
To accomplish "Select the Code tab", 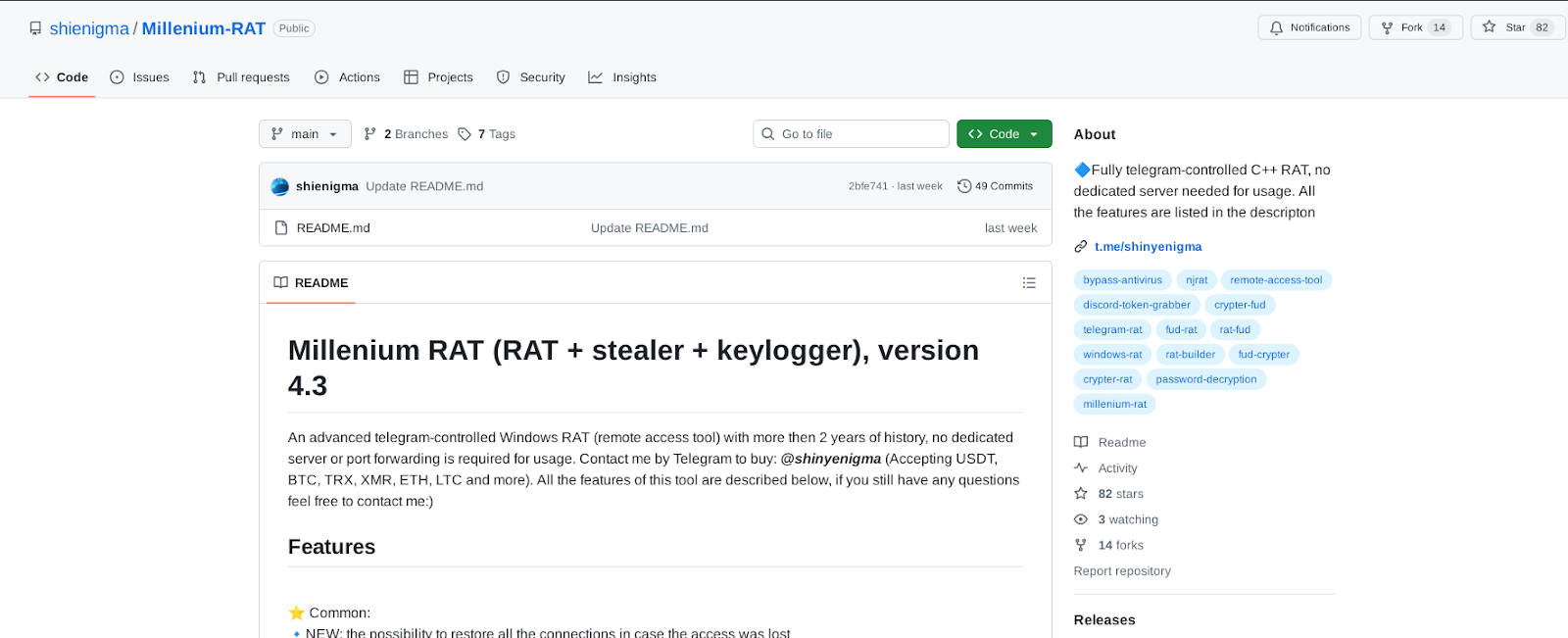I will [62, 77].
